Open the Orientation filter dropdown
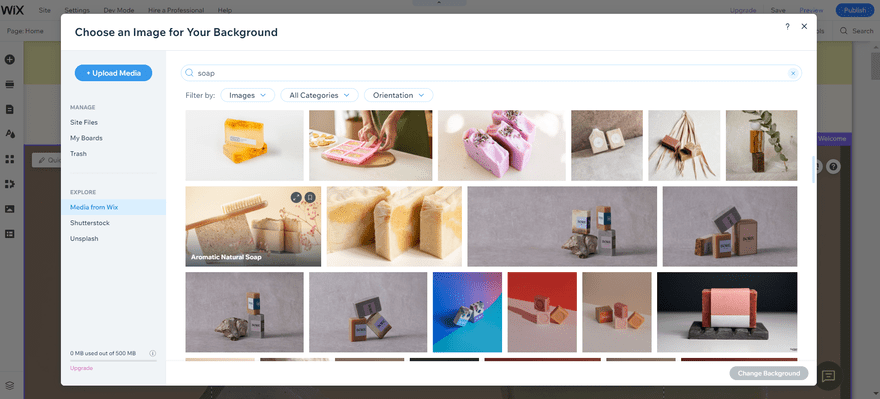This screenshot has width=880, height=399. 398,95
